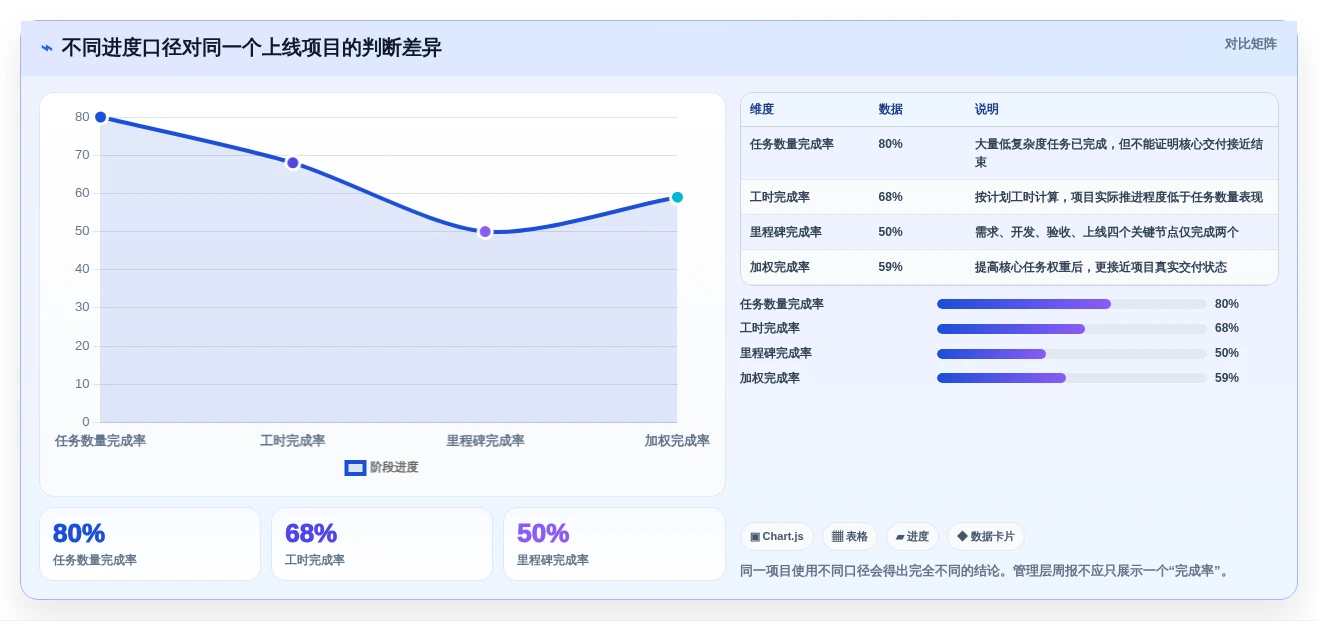Click 工时完成率 table row cell
1318x621 pixels.
(x=780, y=197)
